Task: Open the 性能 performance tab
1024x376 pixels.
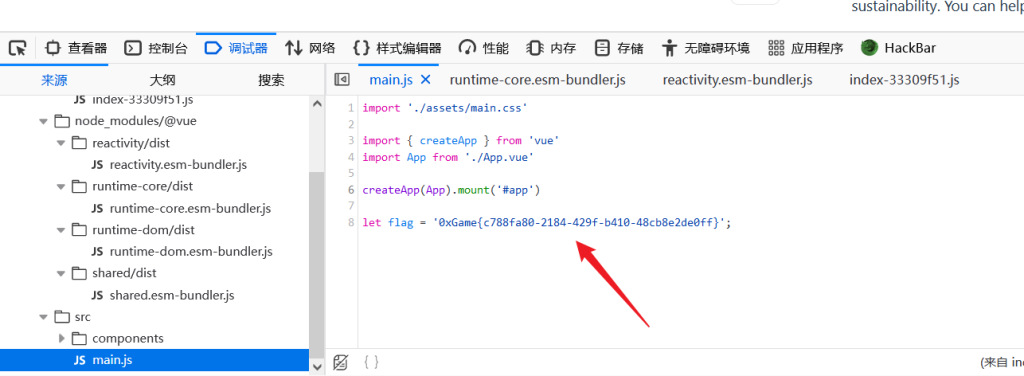Action: pyautogui.click(x=483, y=48)
